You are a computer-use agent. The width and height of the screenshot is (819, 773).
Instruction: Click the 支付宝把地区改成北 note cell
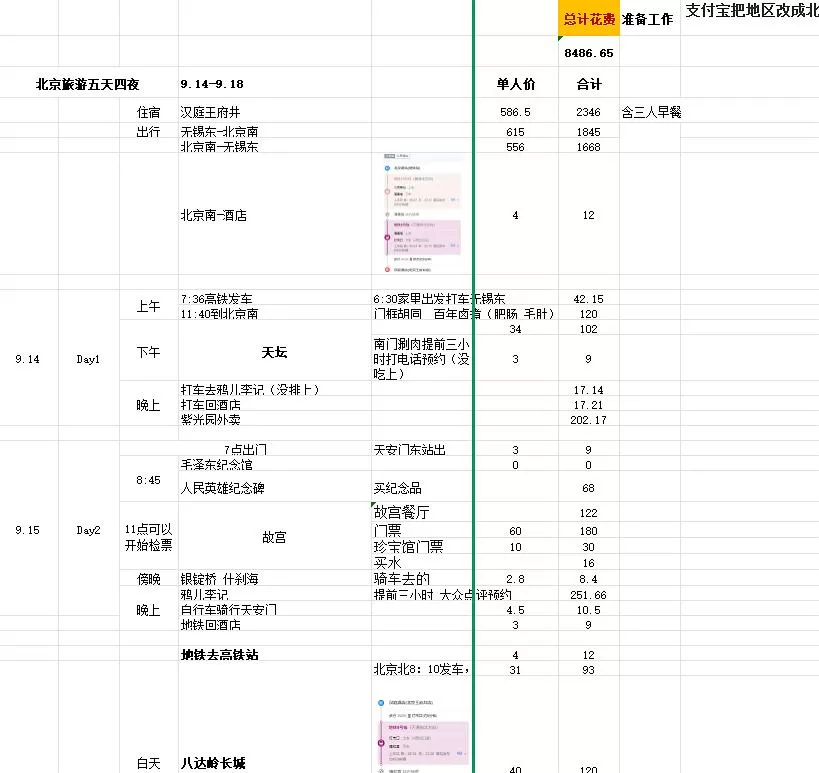click(750, 12)
